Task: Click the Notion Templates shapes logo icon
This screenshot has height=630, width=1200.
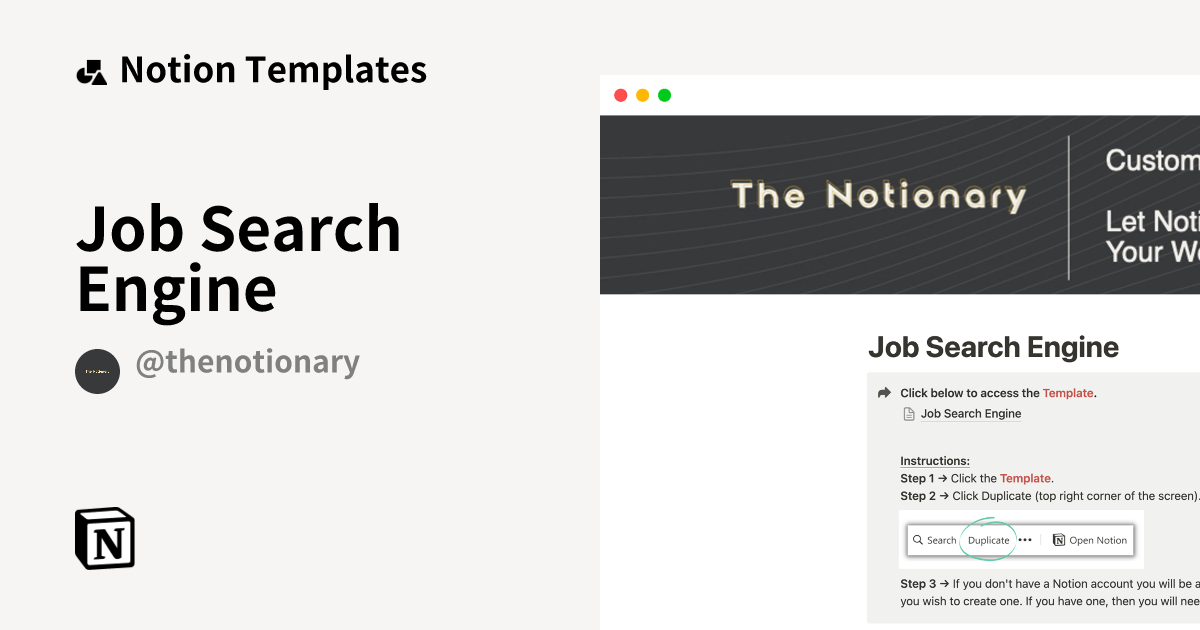Action: click(91, 72)
